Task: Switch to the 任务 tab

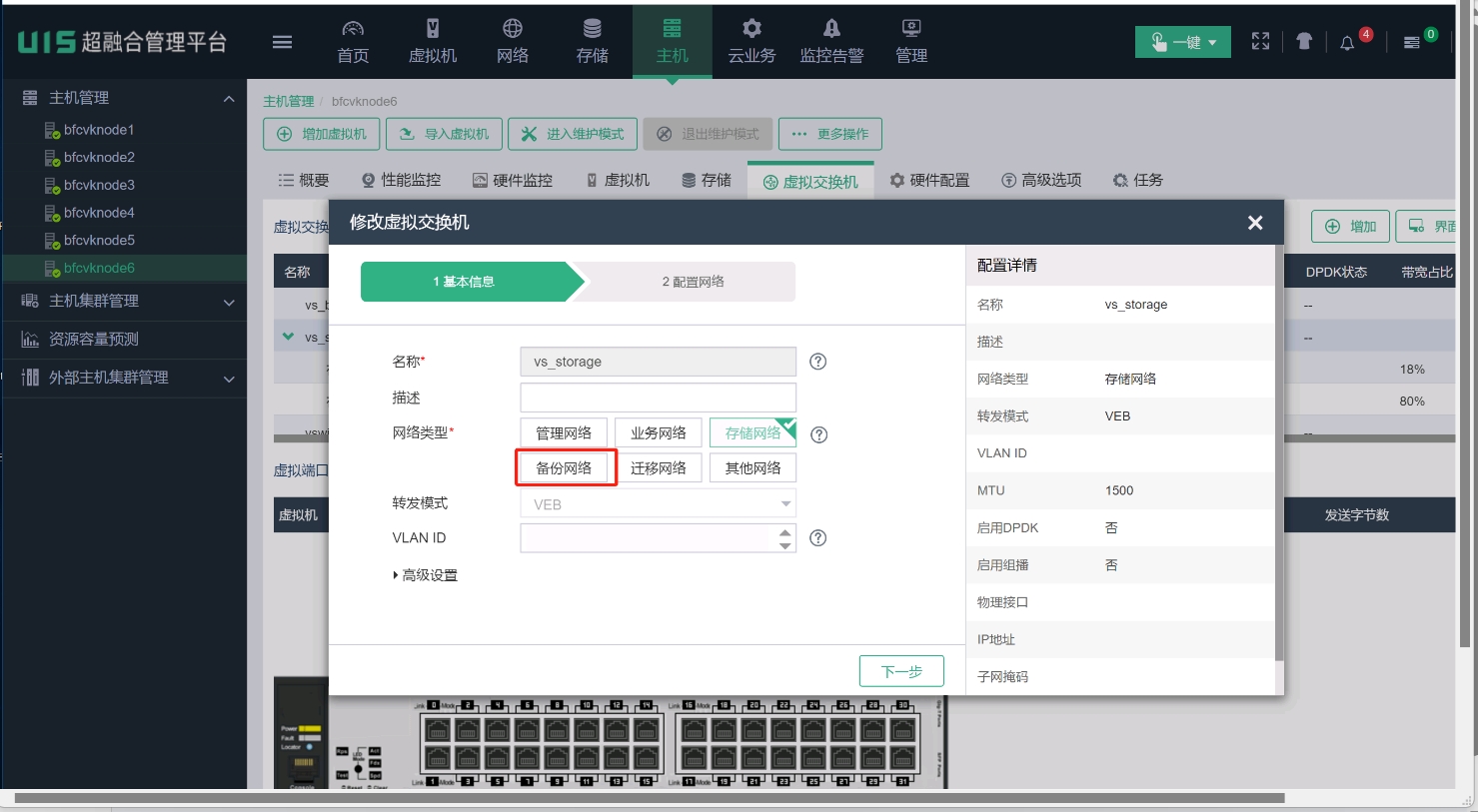Action: (x=1137, y=180)
